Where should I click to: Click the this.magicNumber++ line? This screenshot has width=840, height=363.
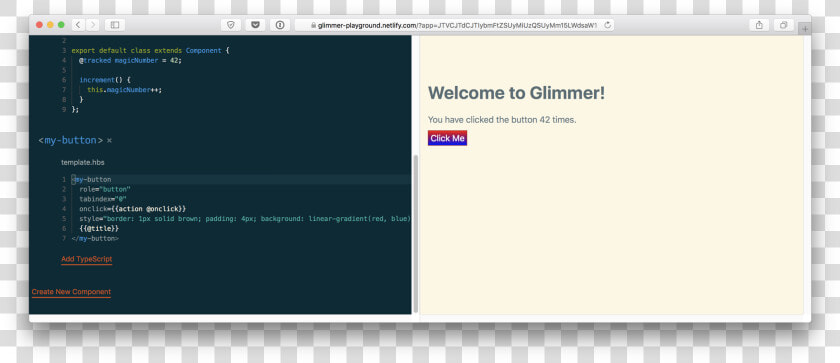point(124,90)
